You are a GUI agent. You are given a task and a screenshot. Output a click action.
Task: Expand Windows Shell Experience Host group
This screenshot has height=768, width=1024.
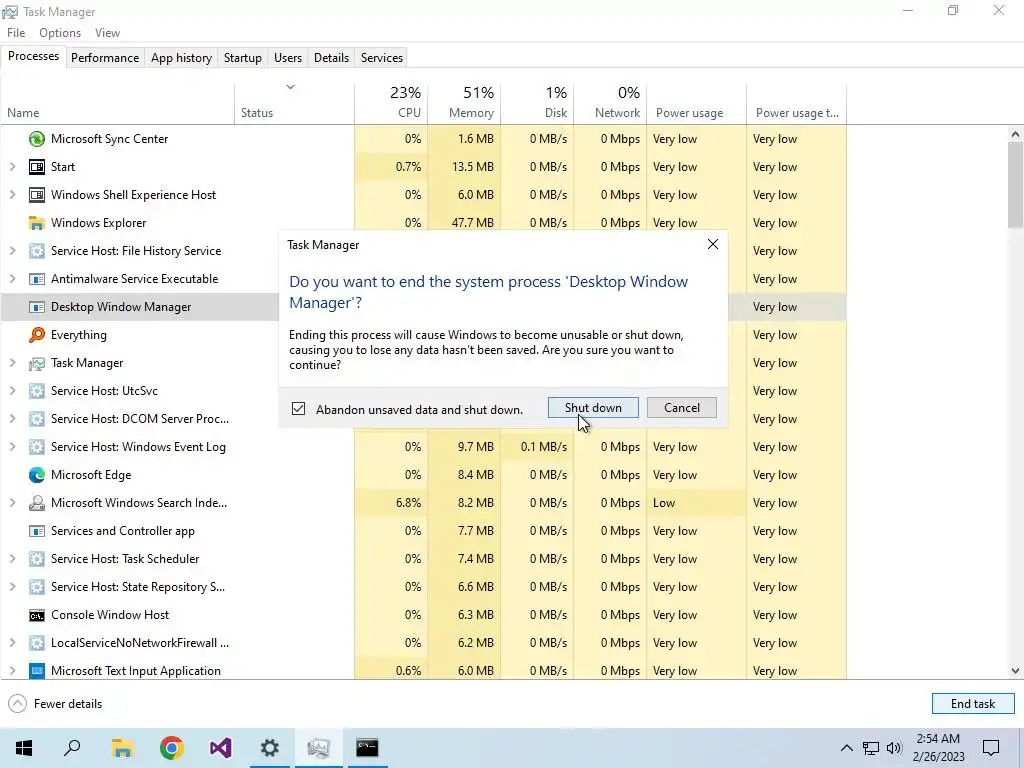pyautogui.click(x=12, y=195)
